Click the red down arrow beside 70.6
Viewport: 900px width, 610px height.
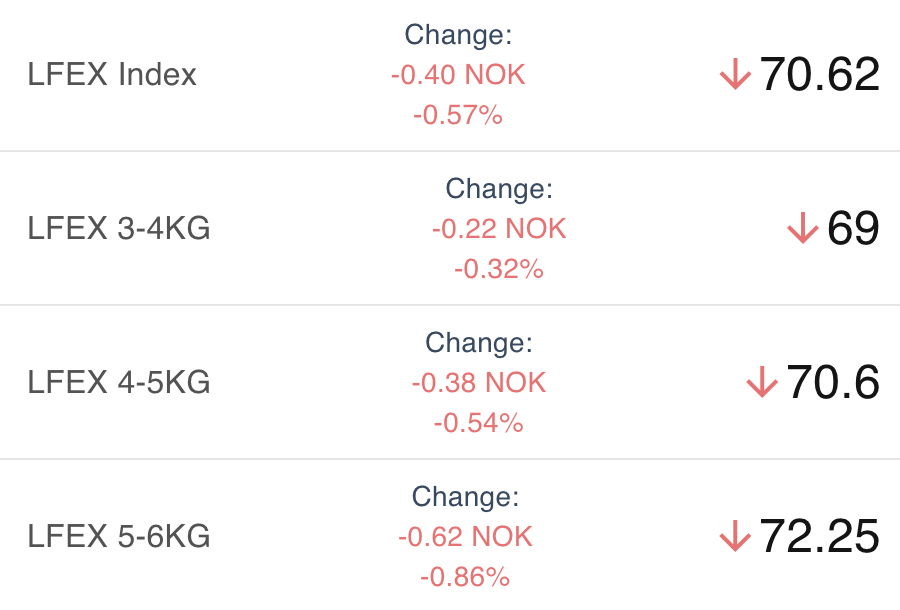(x=762, y=383)
